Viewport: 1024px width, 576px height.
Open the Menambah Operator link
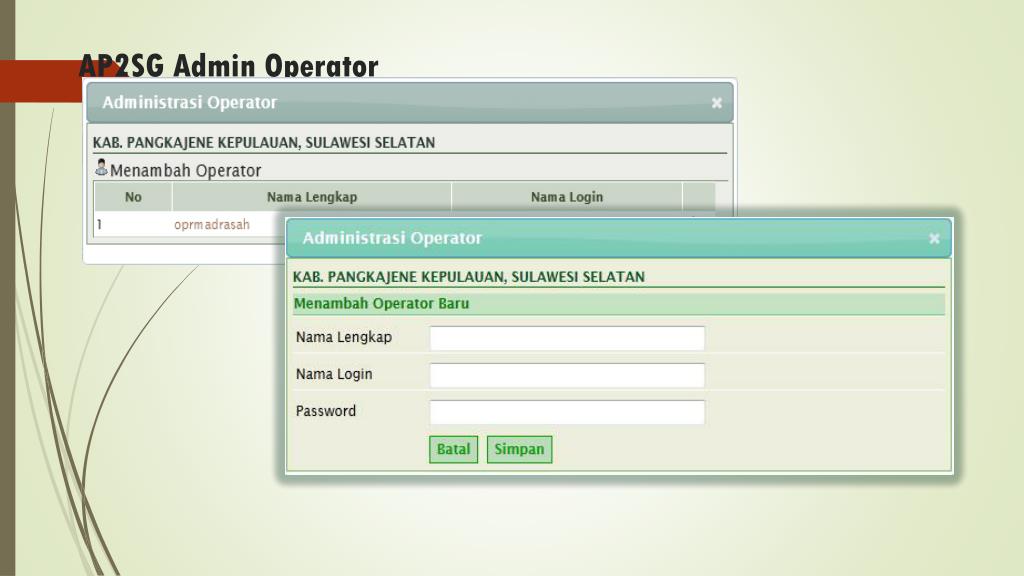tap(185, 170)
